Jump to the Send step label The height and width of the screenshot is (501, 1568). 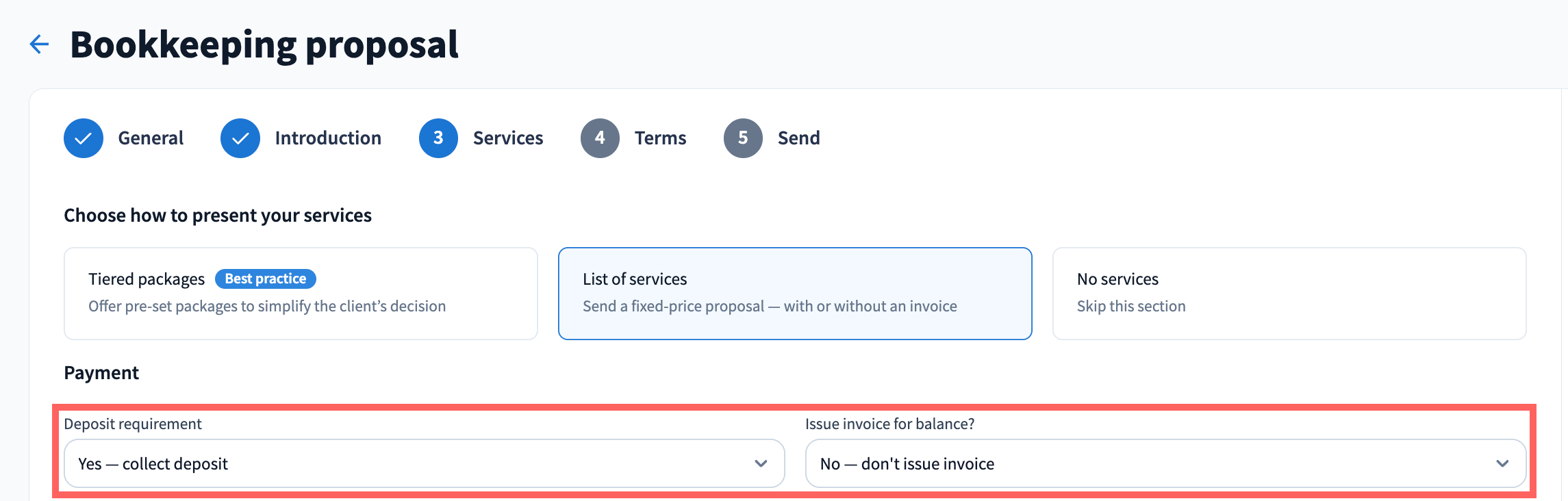(798, 138)
